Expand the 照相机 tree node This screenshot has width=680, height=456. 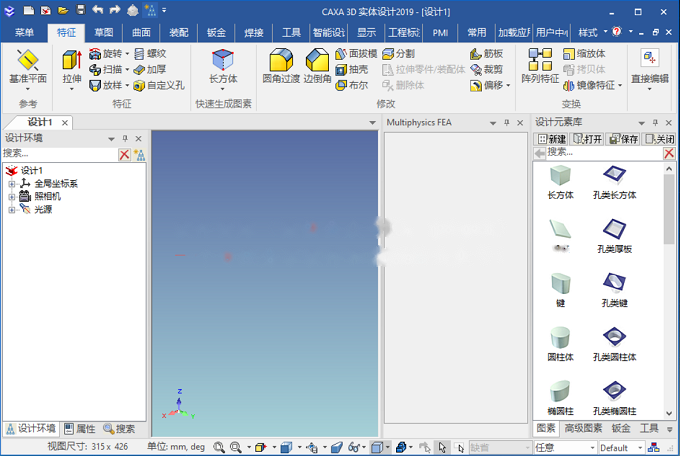tap(12, 197)
